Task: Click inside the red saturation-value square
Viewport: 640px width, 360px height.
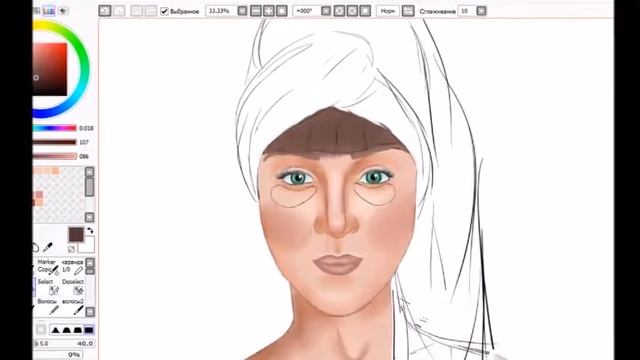Action: [x=50, y=69]
